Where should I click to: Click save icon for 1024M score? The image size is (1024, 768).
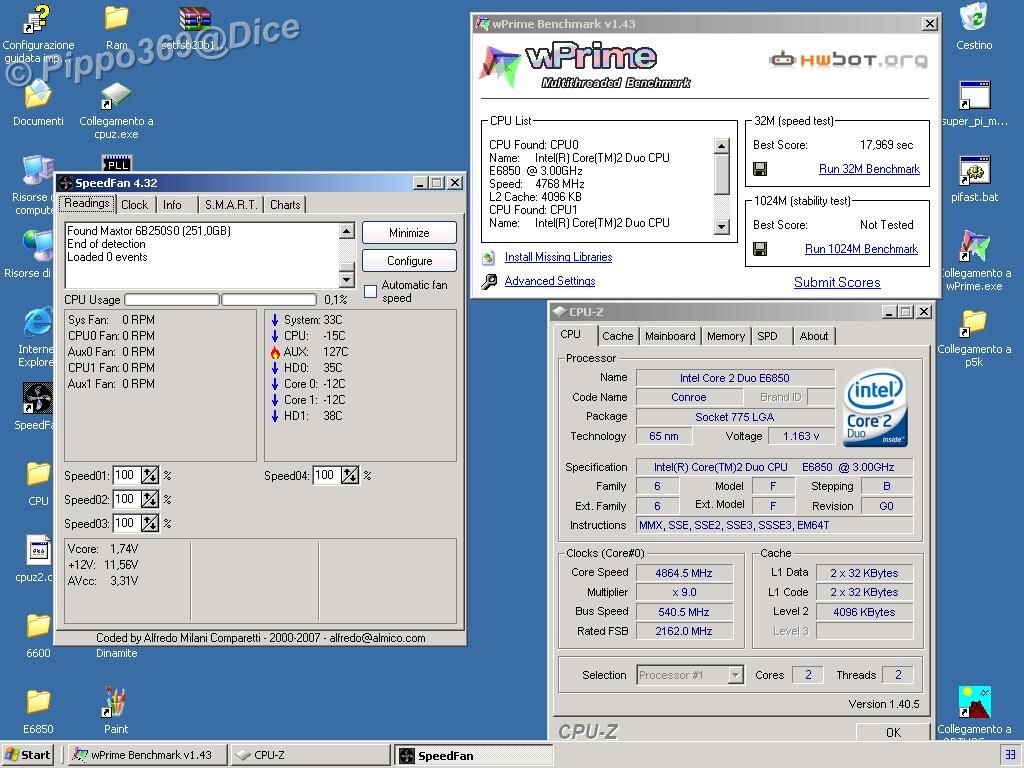click(x=760, y=249)
